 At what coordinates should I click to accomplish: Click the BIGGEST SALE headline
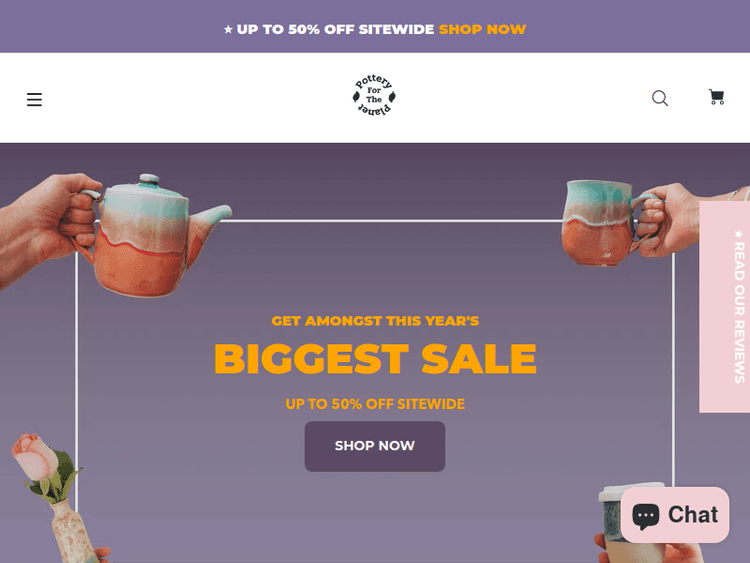(375, 359)
